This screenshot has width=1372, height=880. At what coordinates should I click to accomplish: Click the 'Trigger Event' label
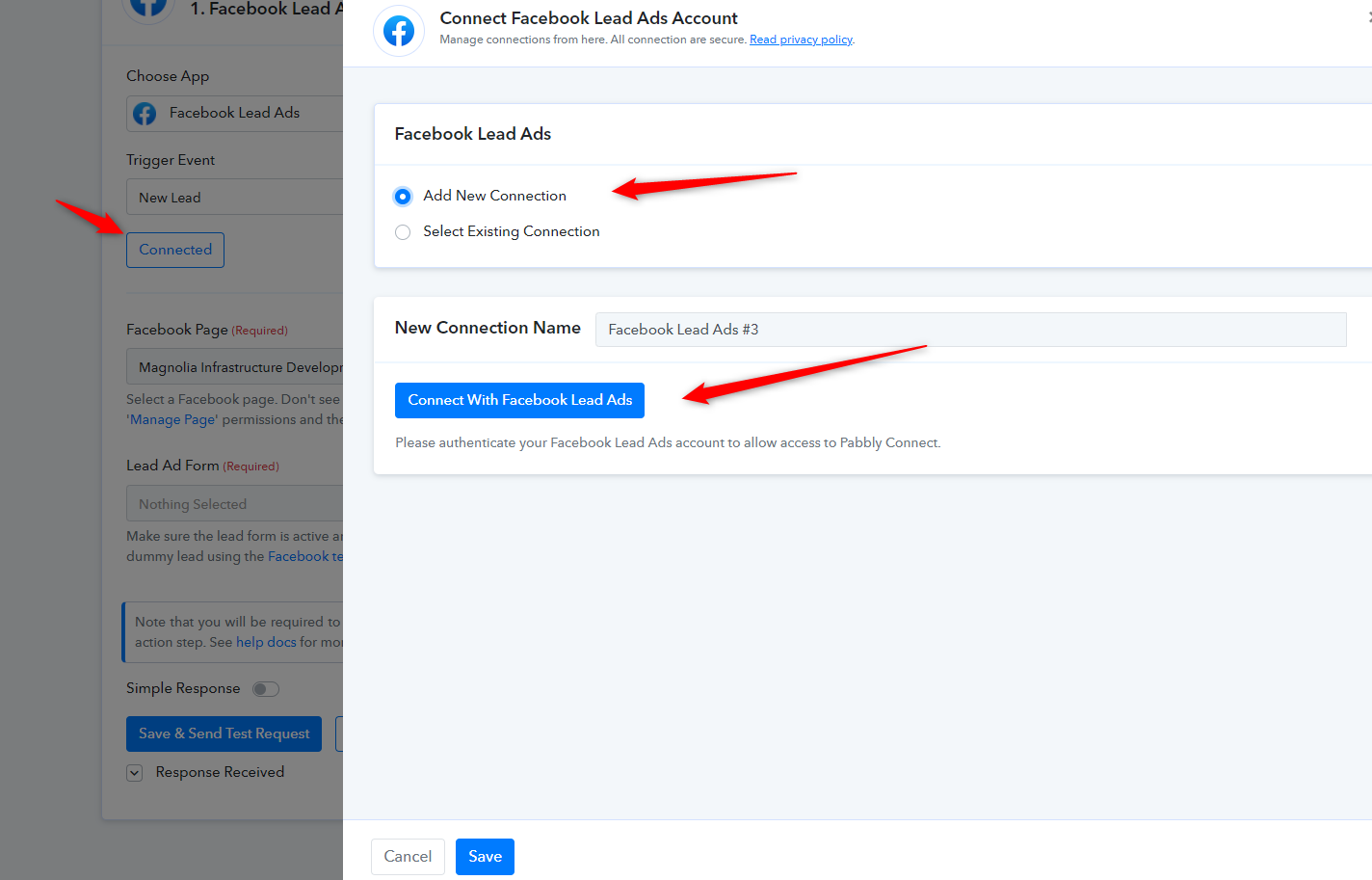(171, 160)
